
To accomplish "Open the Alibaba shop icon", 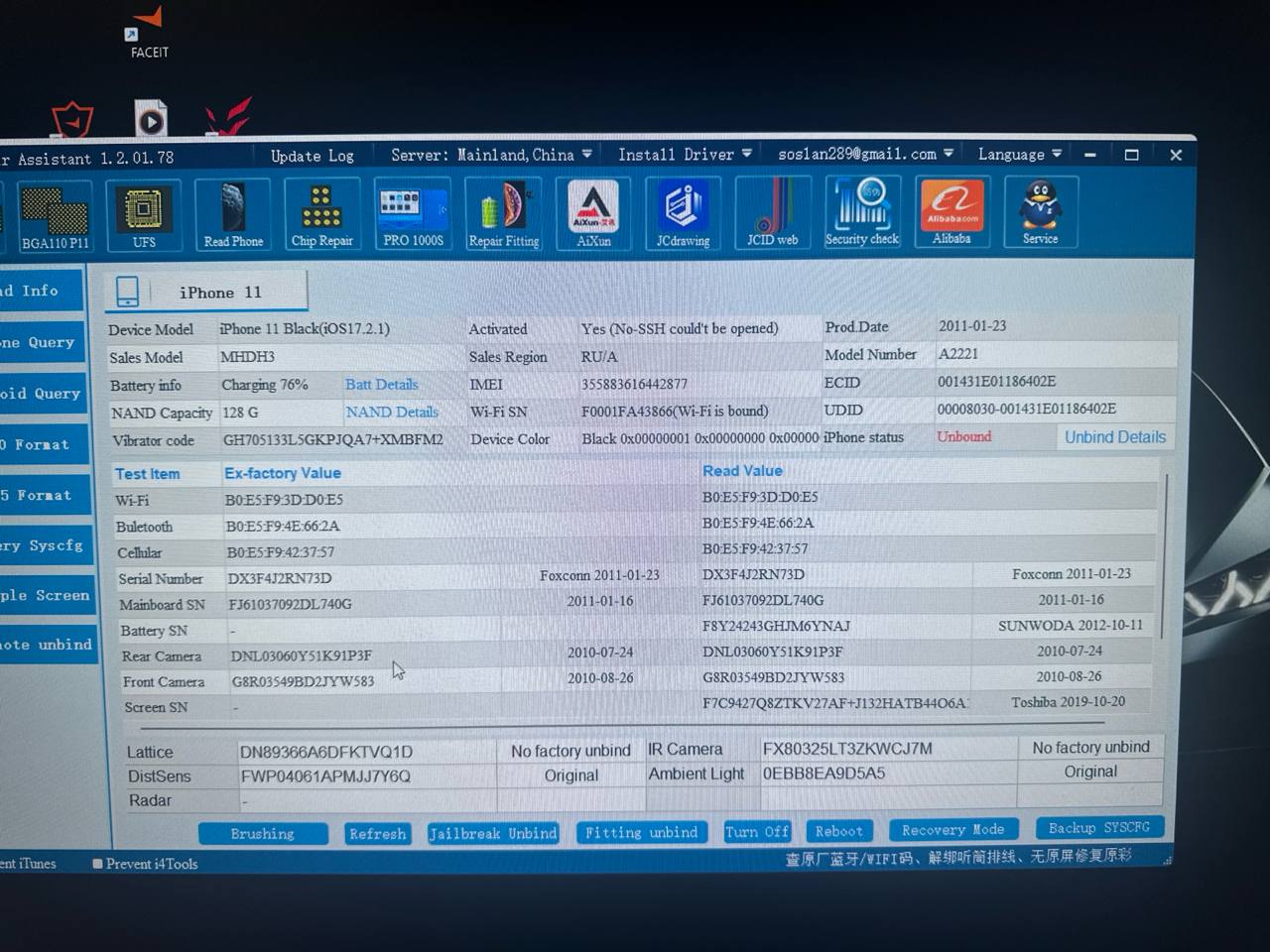I will [x=952, y=210].
